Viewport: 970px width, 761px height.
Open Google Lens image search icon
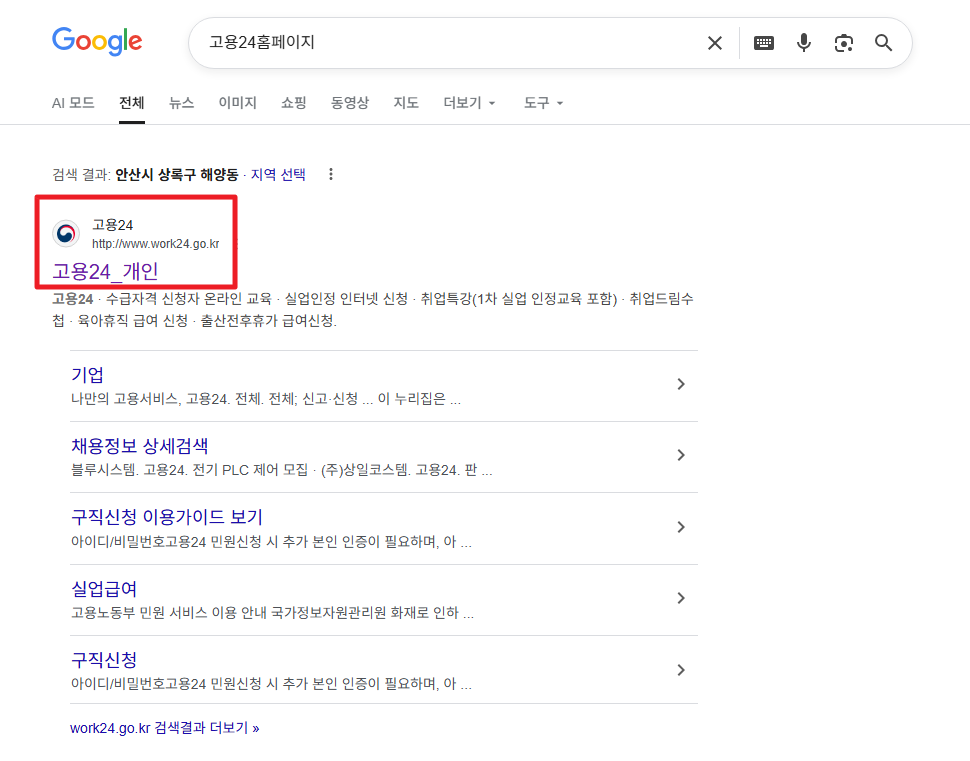843,43
